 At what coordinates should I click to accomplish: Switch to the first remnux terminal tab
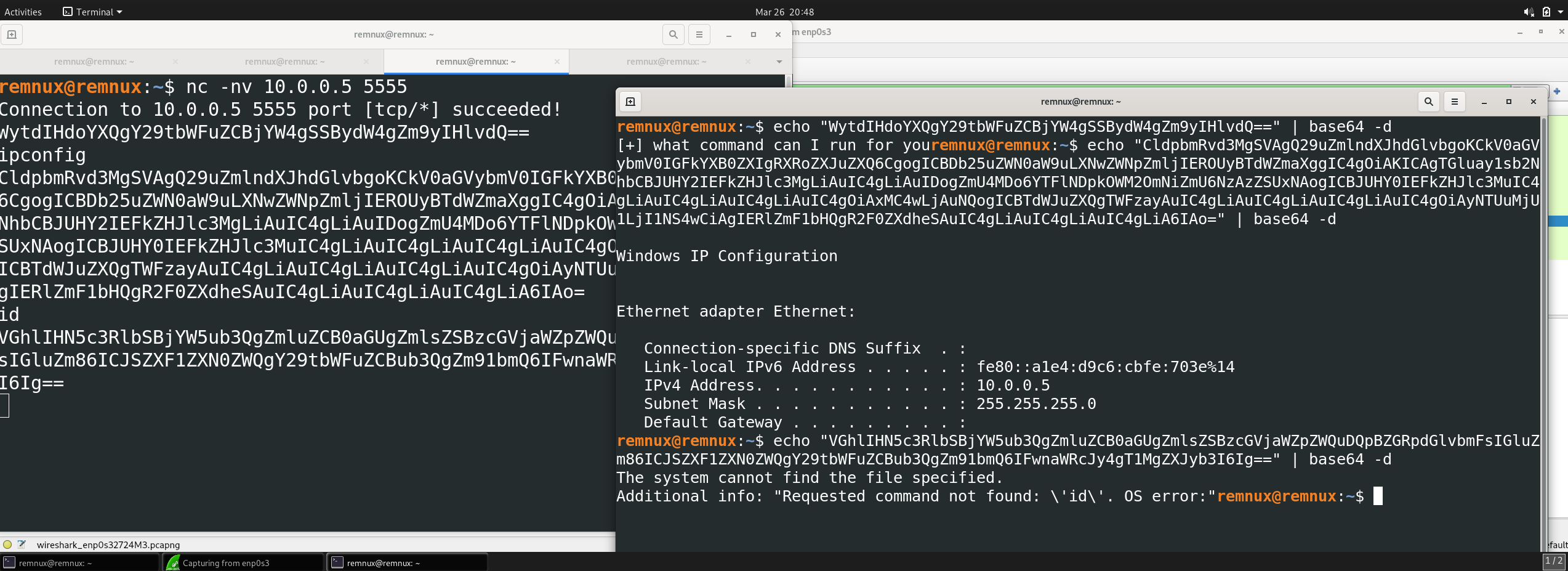[94, 62]
